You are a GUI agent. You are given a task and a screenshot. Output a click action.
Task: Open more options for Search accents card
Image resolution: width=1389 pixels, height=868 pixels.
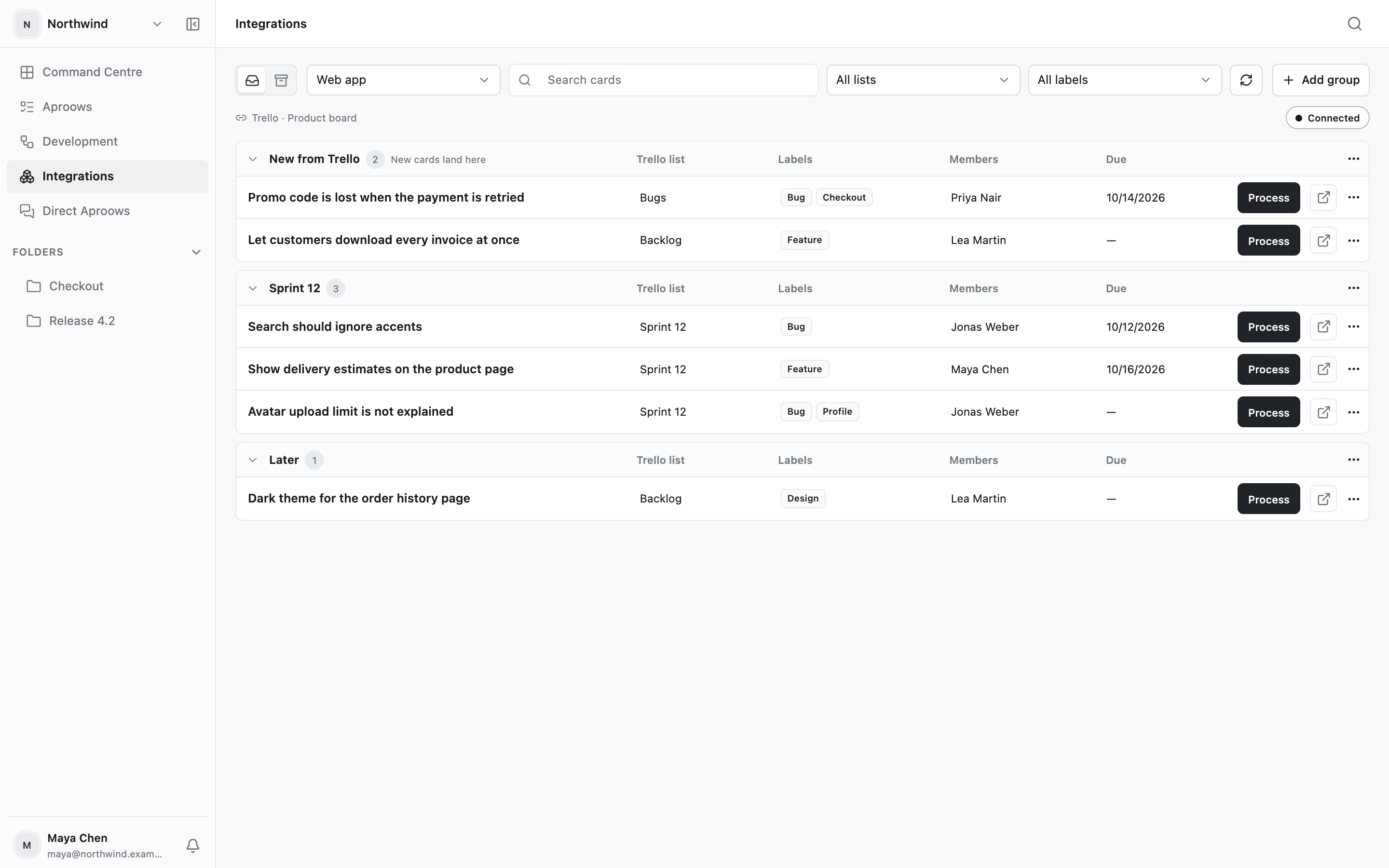click(1353, 326)
